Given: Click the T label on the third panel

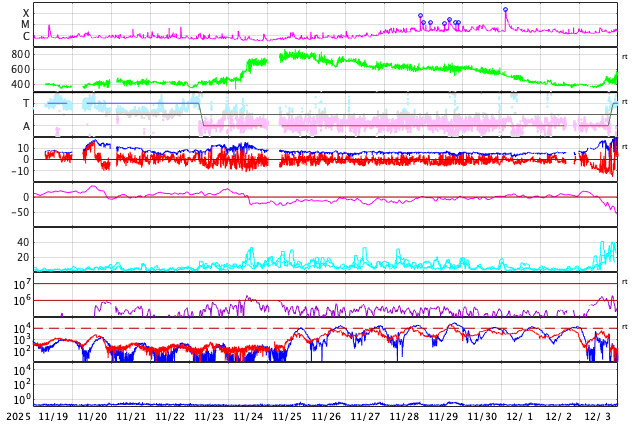Looking at the screenshot, I should click(26, 103).
